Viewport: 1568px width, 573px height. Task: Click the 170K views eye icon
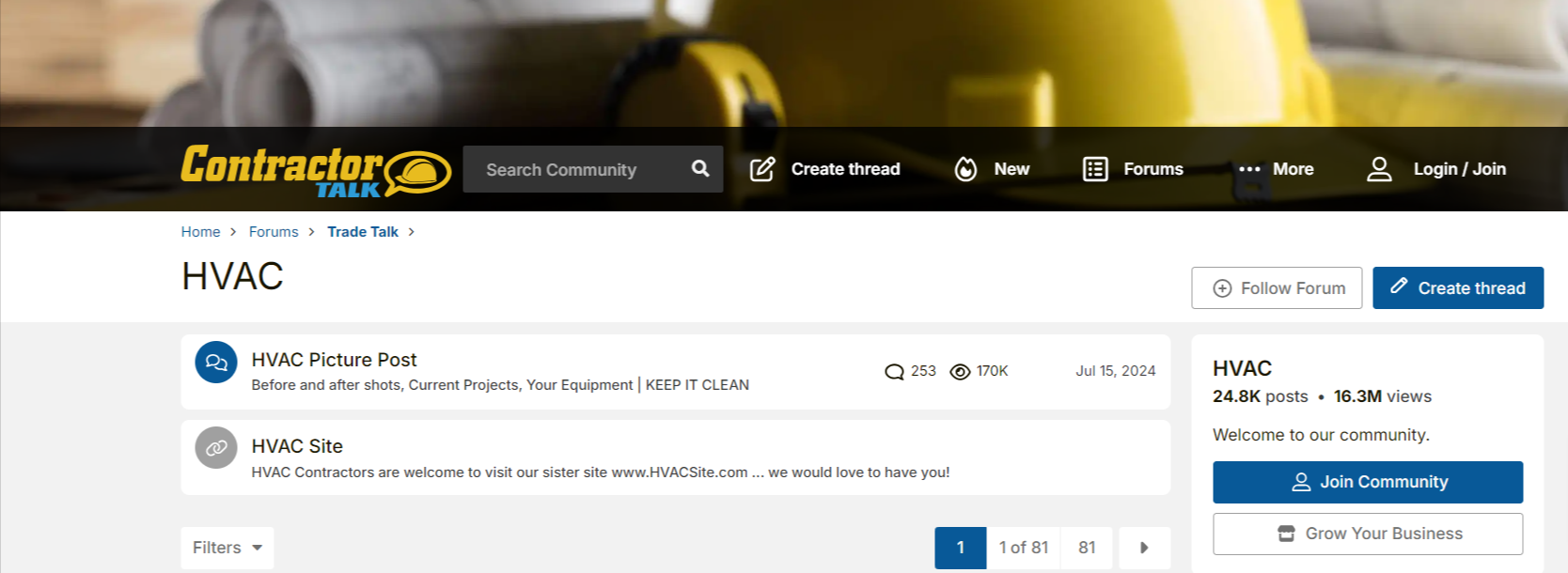(960, 372)
